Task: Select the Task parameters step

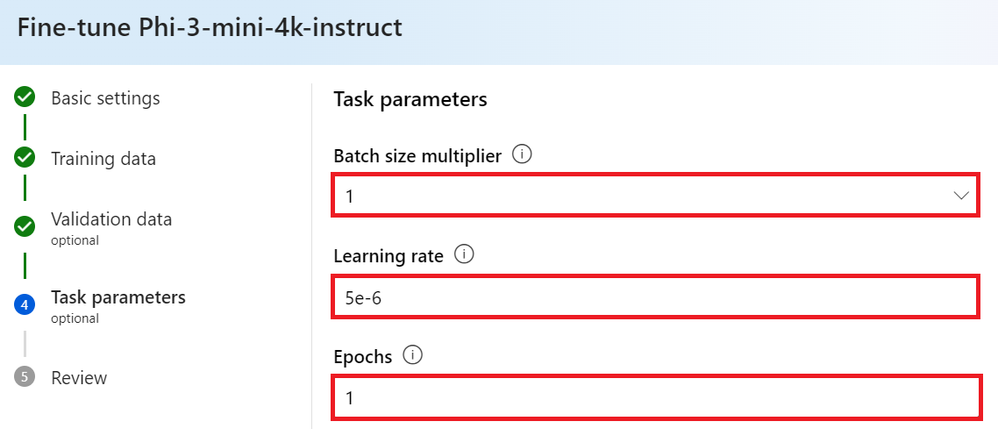Action: (x=118, y=297)
